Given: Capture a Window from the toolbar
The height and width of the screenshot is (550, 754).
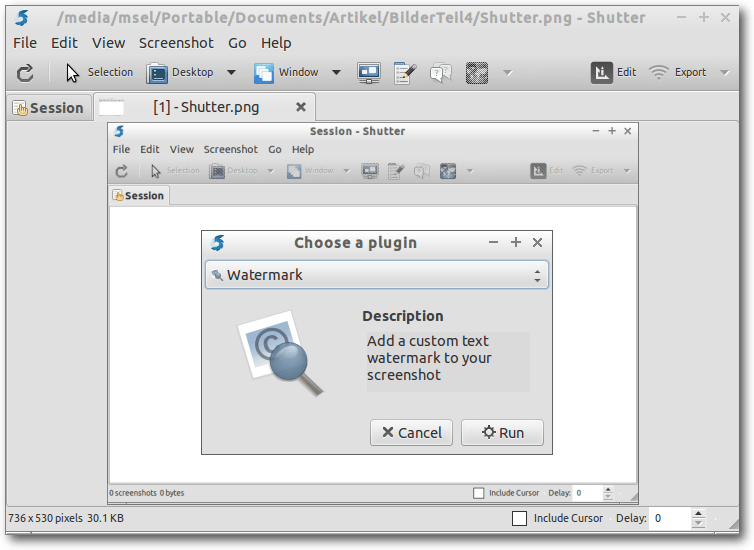Looking at the screenshot, I should point(286,73).
